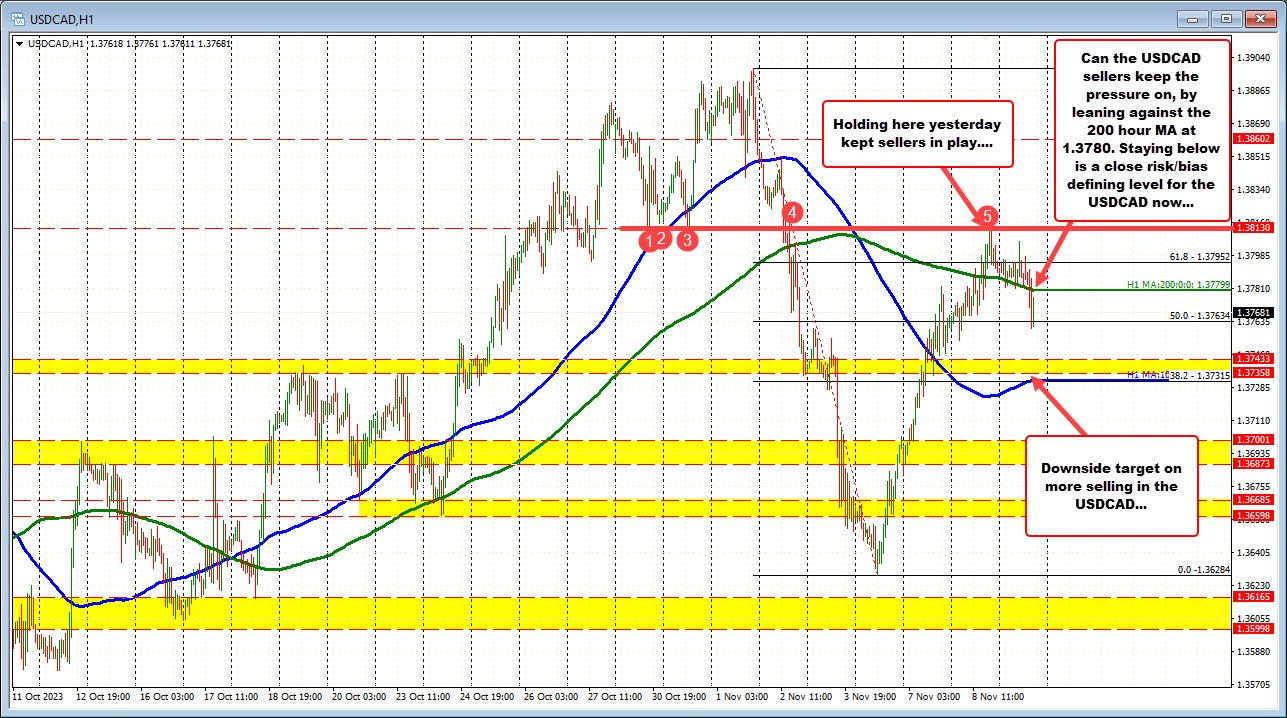Select numbered marker 4 on the chart
The image size is (1287, 718).
(791, 211)
